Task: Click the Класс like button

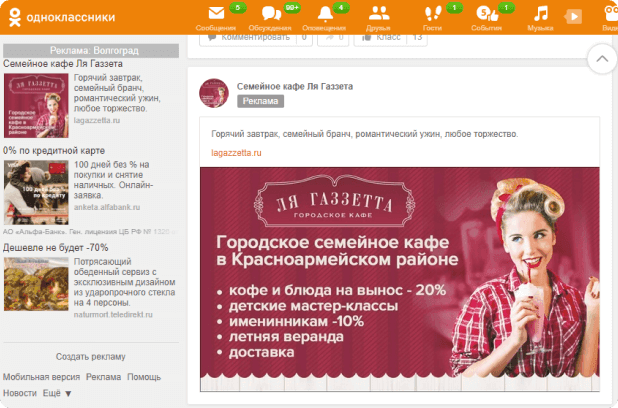Action: pyautogui.click(x=390, y=38)
